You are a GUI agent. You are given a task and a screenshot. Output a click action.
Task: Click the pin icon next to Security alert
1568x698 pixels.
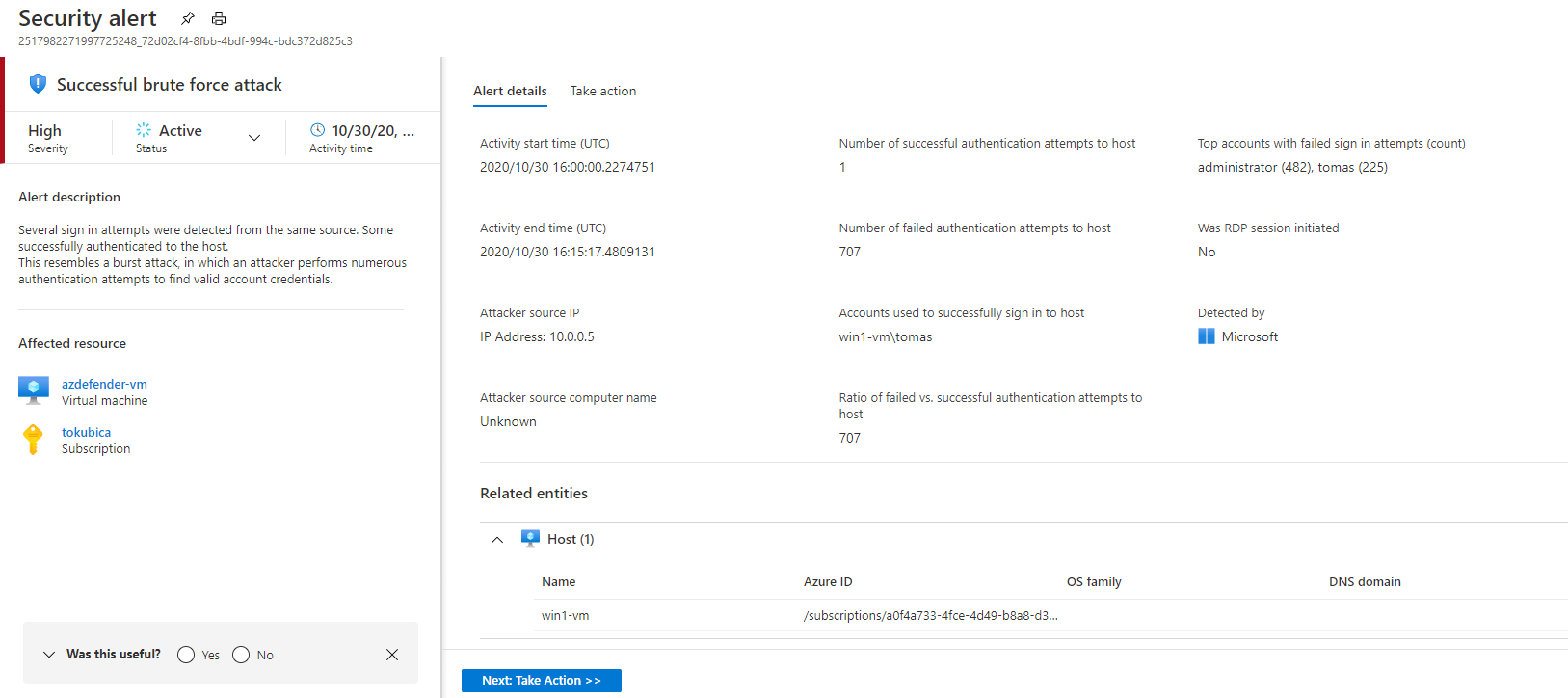pyautogui.click(x=188, y=18)
